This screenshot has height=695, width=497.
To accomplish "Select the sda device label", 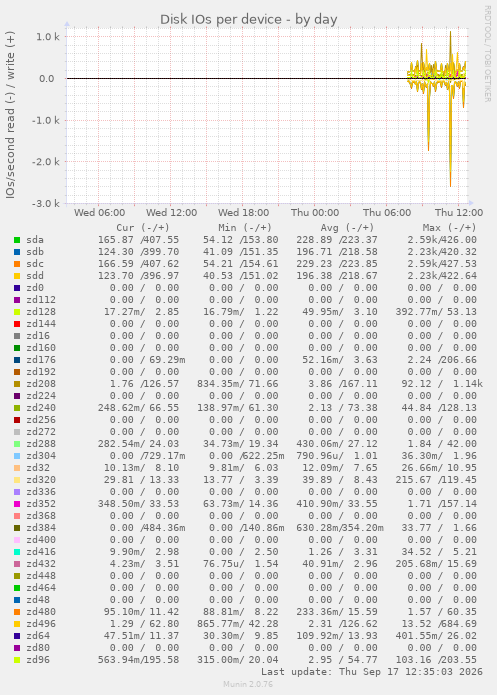I will tap(35, 240).
